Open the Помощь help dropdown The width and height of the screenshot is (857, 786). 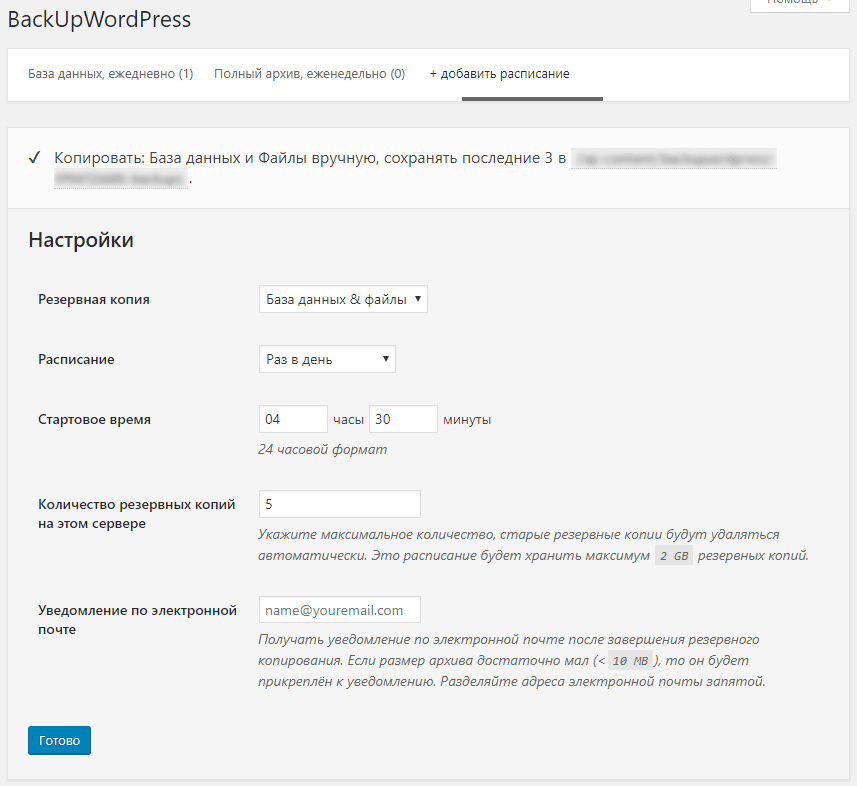point(798,3)
